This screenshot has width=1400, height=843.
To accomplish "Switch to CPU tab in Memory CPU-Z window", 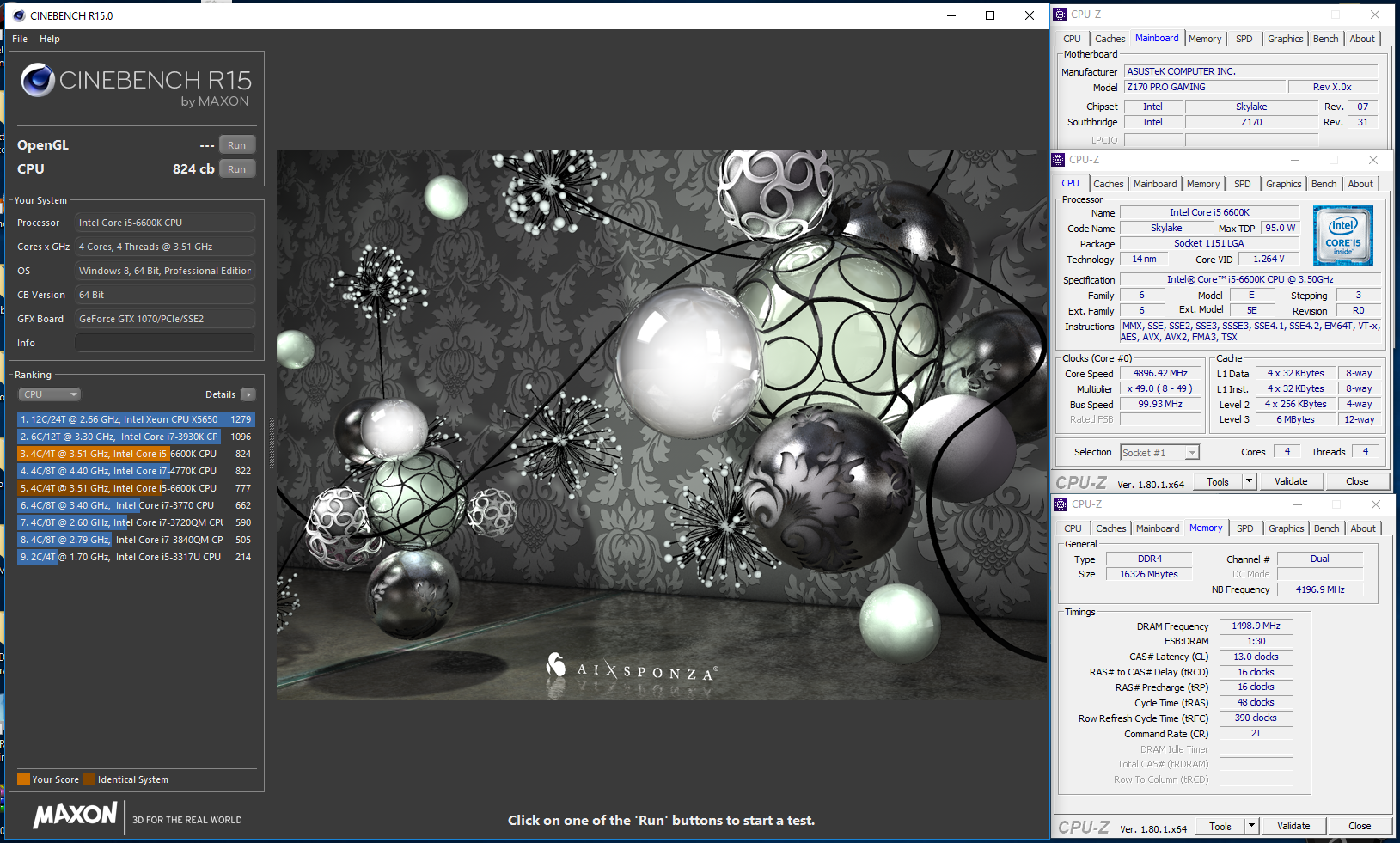I will (1073, 528).
